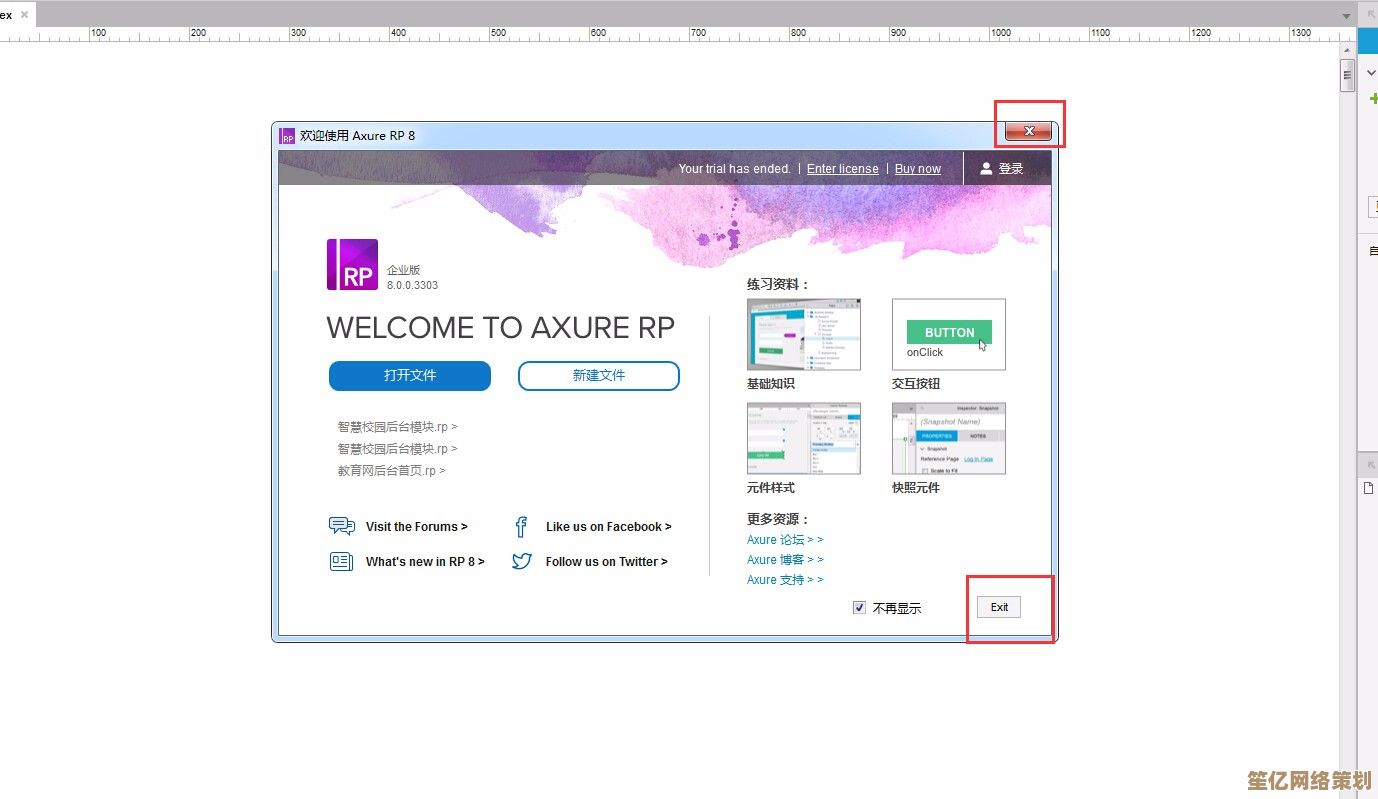1378x799 pixels.
Task: Click the Facebook icon
Action: click(521, 526)
